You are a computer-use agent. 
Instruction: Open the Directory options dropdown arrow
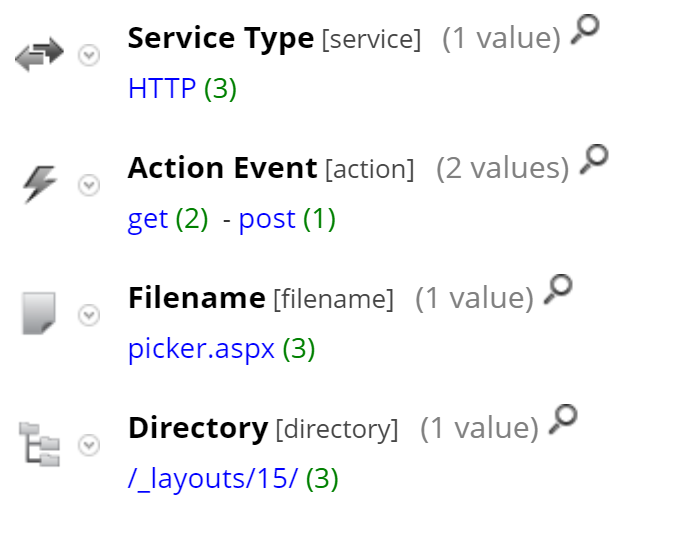pyautogui.click(x=89, y=444)
